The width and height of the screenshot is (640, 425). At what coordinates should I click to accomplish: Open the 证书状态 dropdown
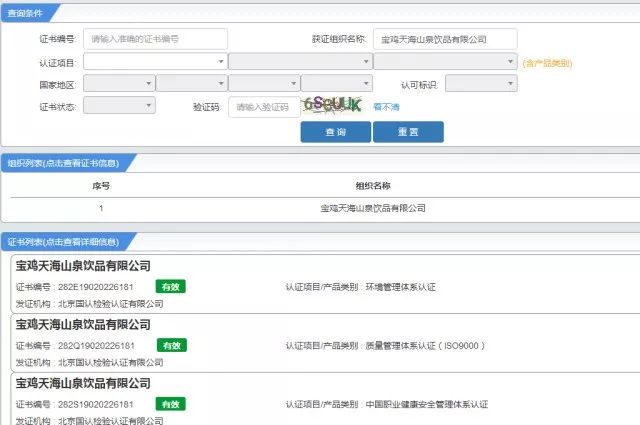click(119, 105)
